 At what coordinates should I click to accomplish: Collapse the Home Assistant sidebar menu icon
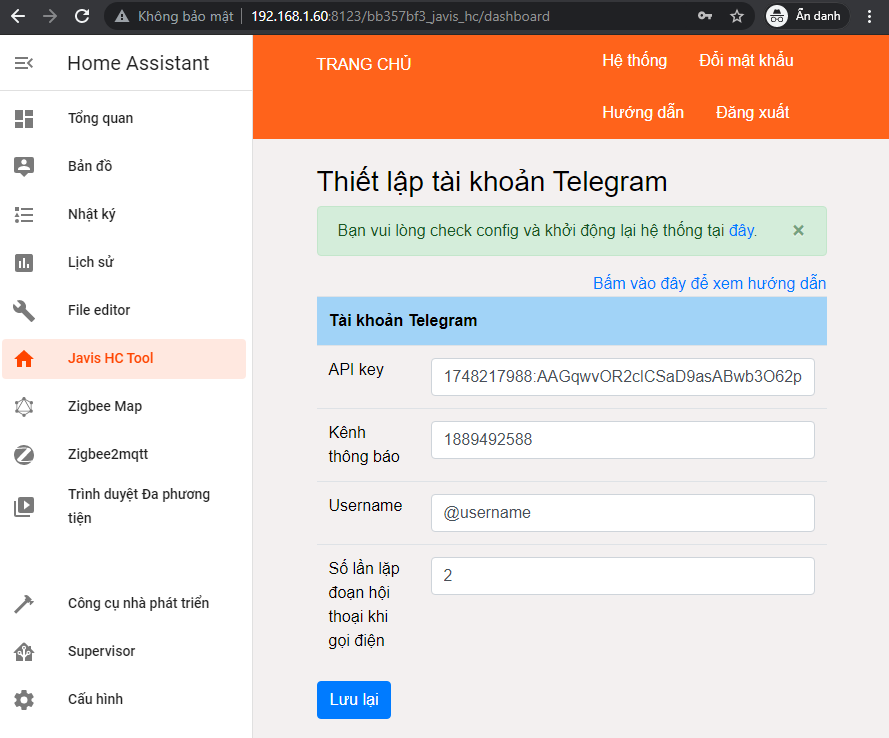(24, 63)
